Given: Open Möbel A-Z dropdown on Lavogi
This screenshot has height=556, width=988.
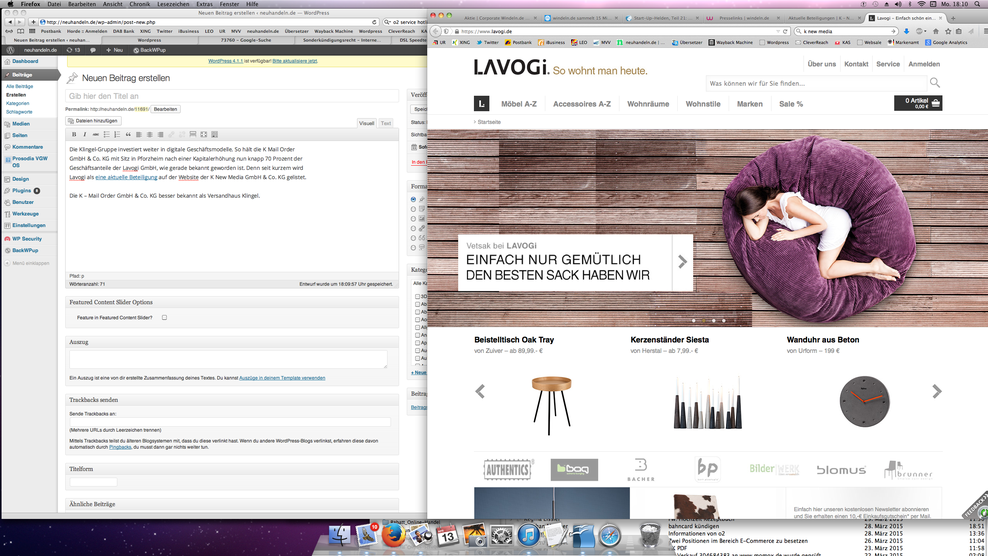Looking at the screenshot, I should 519,104.
